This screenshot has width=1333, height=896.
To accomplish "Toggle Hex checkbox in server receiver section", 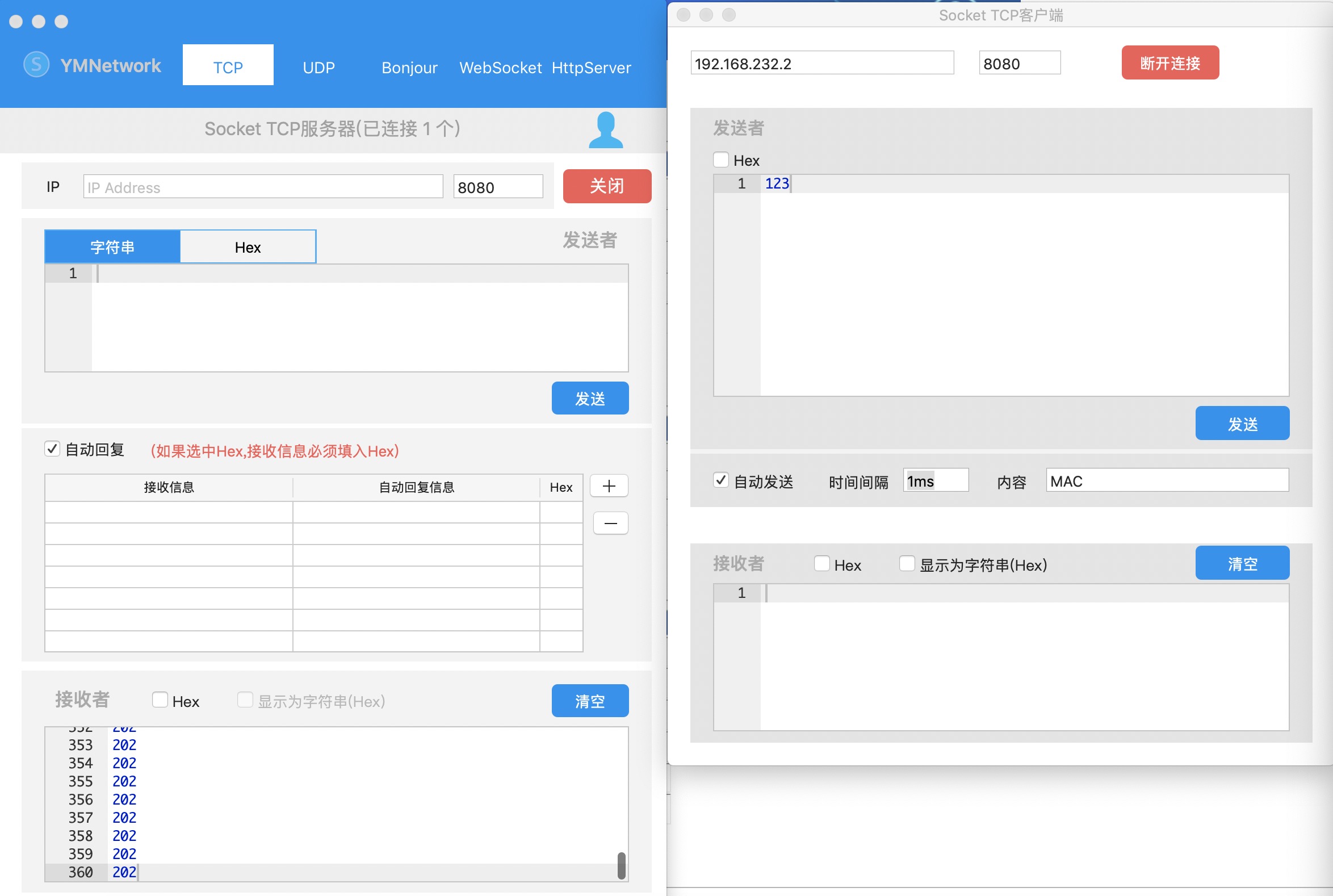I will click(x=160, y=700).
